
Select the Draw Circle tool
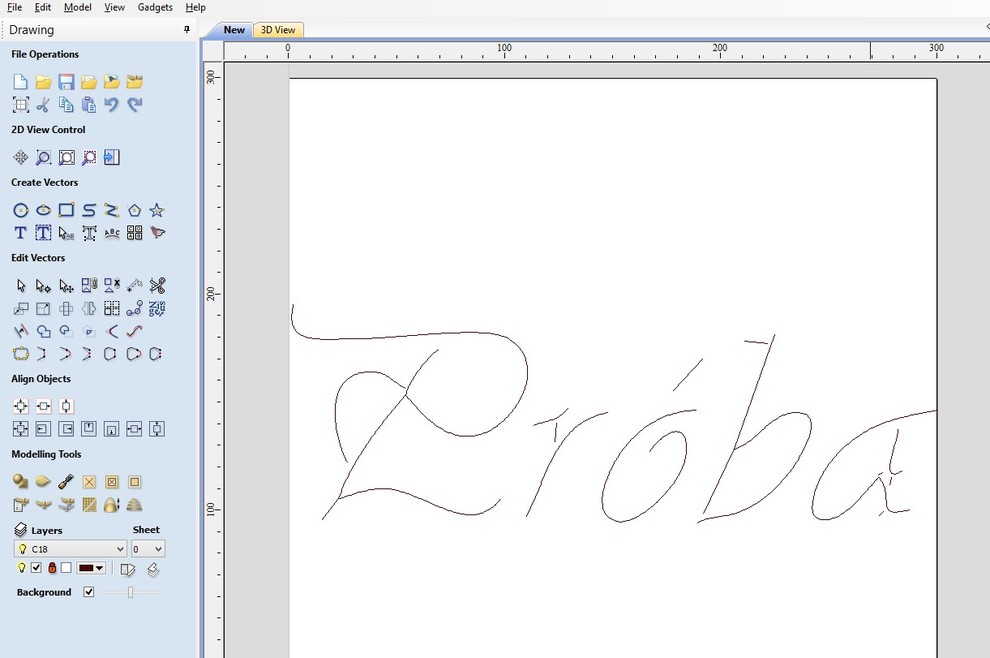click(20, 210)
